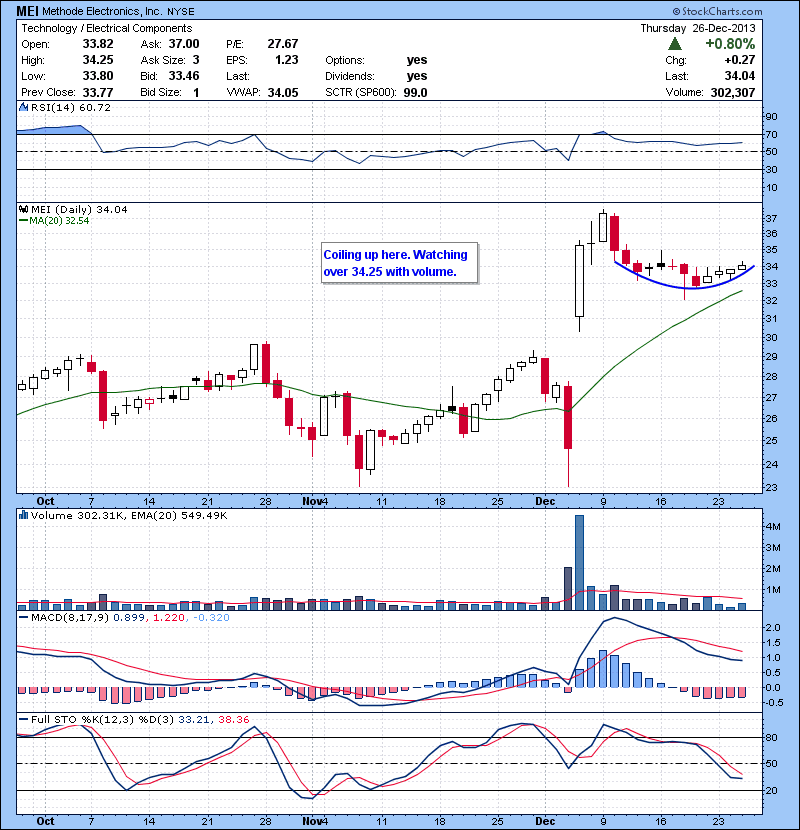Click the green MA(20) legend line marker
This screenshot has width=800, height=830.
[x=23, y=220]
